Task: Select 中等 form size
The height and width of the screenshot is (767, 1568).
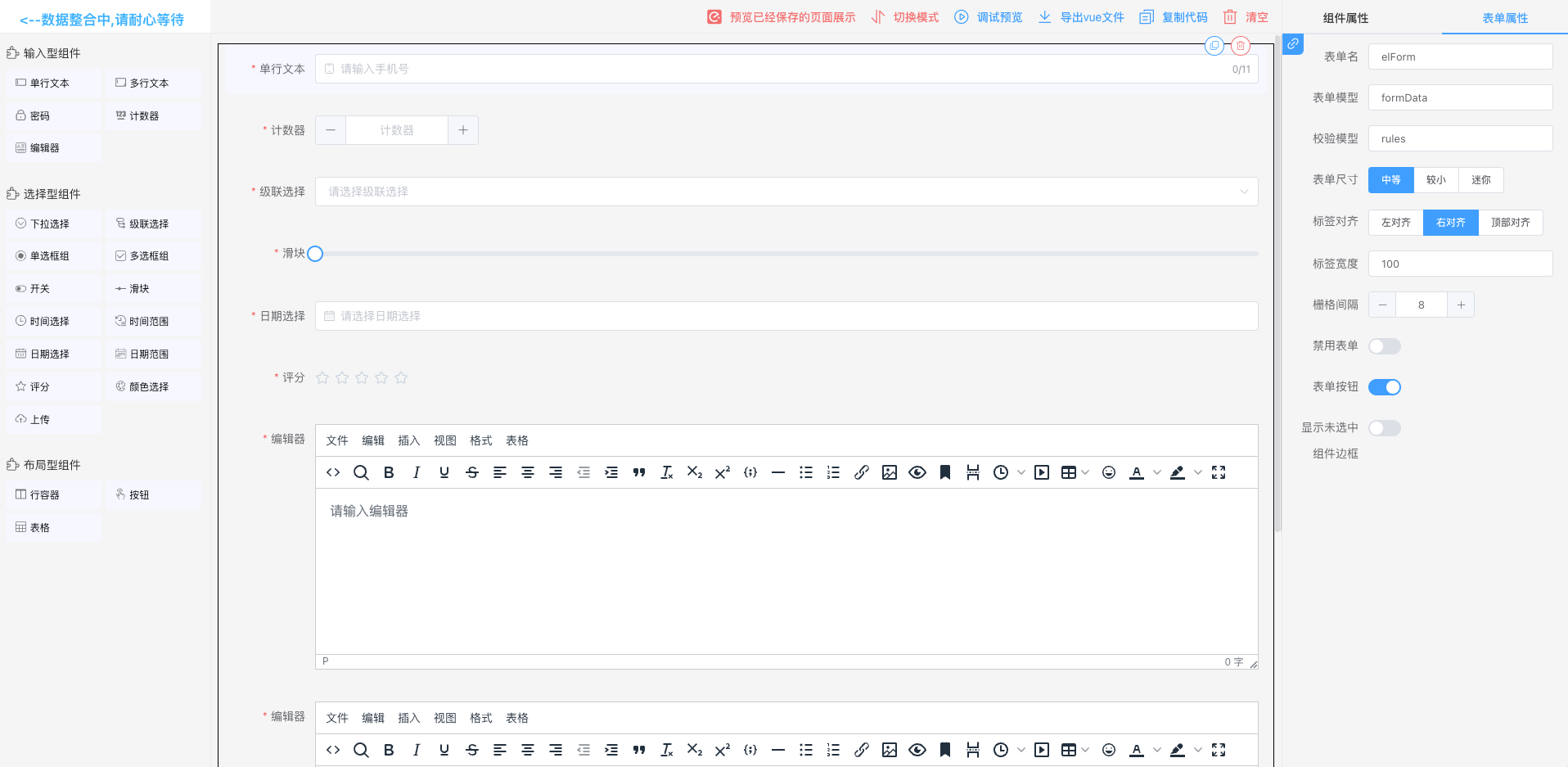Action: [1391, 180]
